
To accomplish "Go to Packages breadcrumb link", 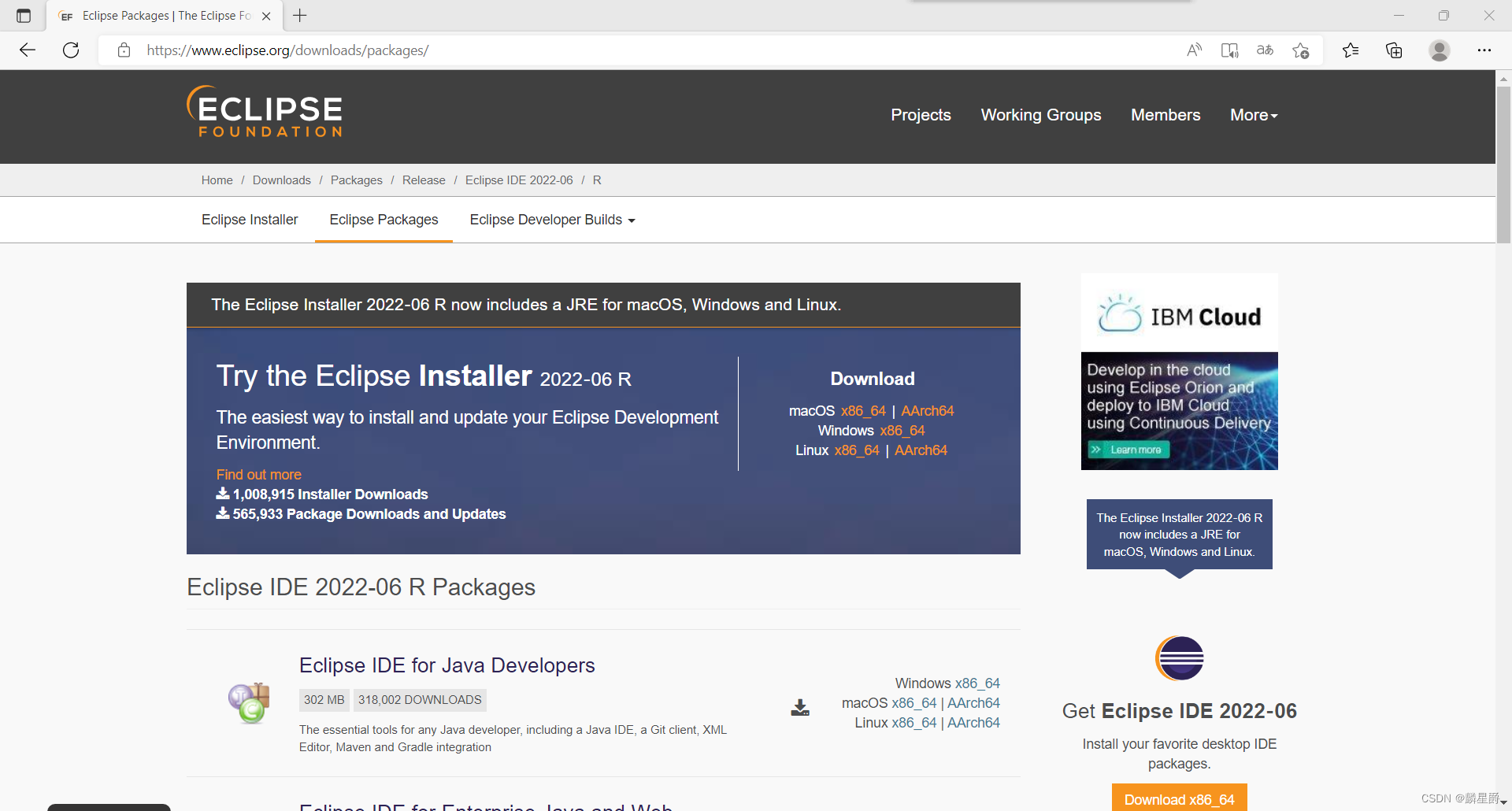I will point(356,180).
